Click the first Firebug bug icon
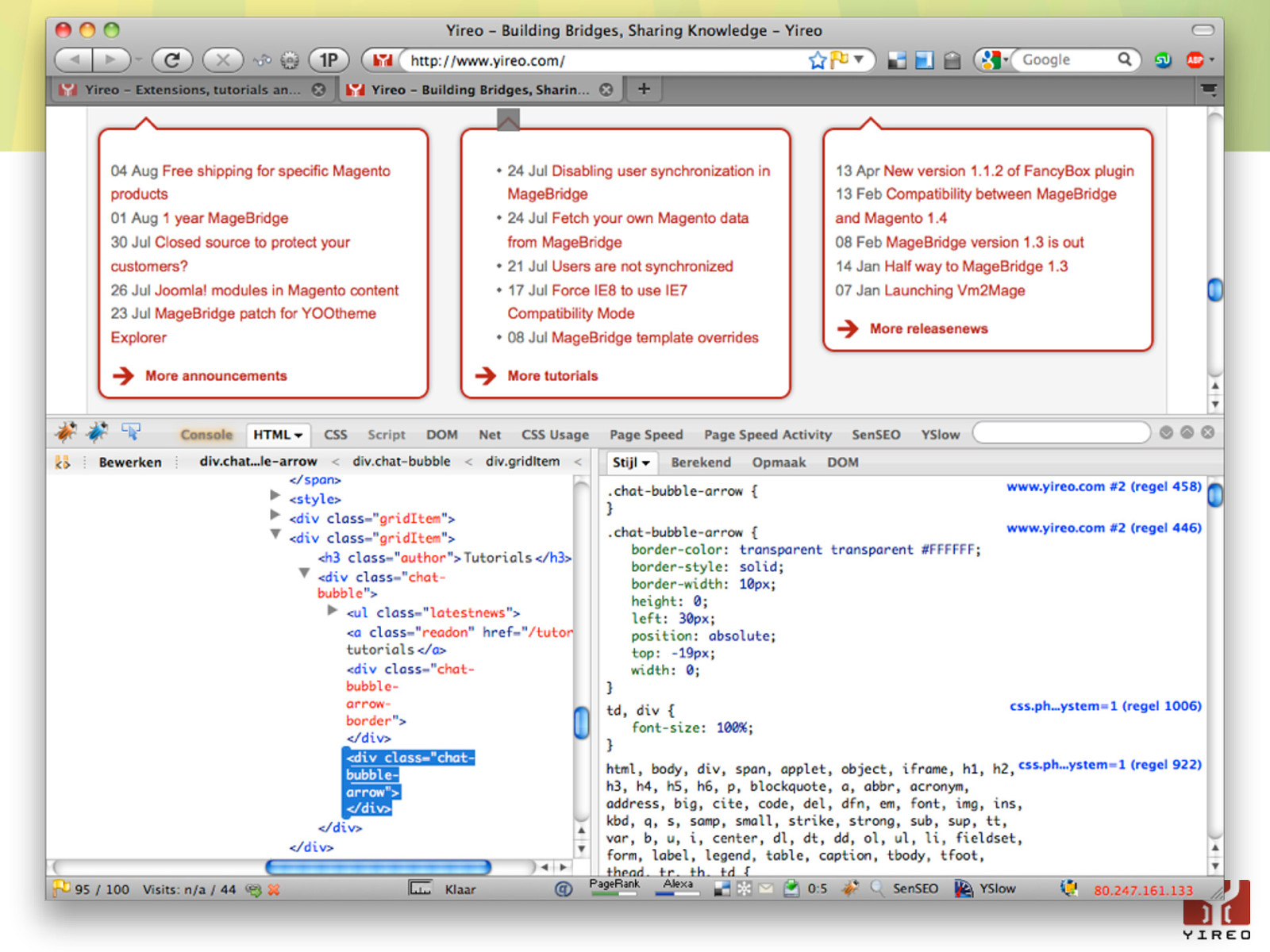Screen dimensions: 1270x952 66,432
